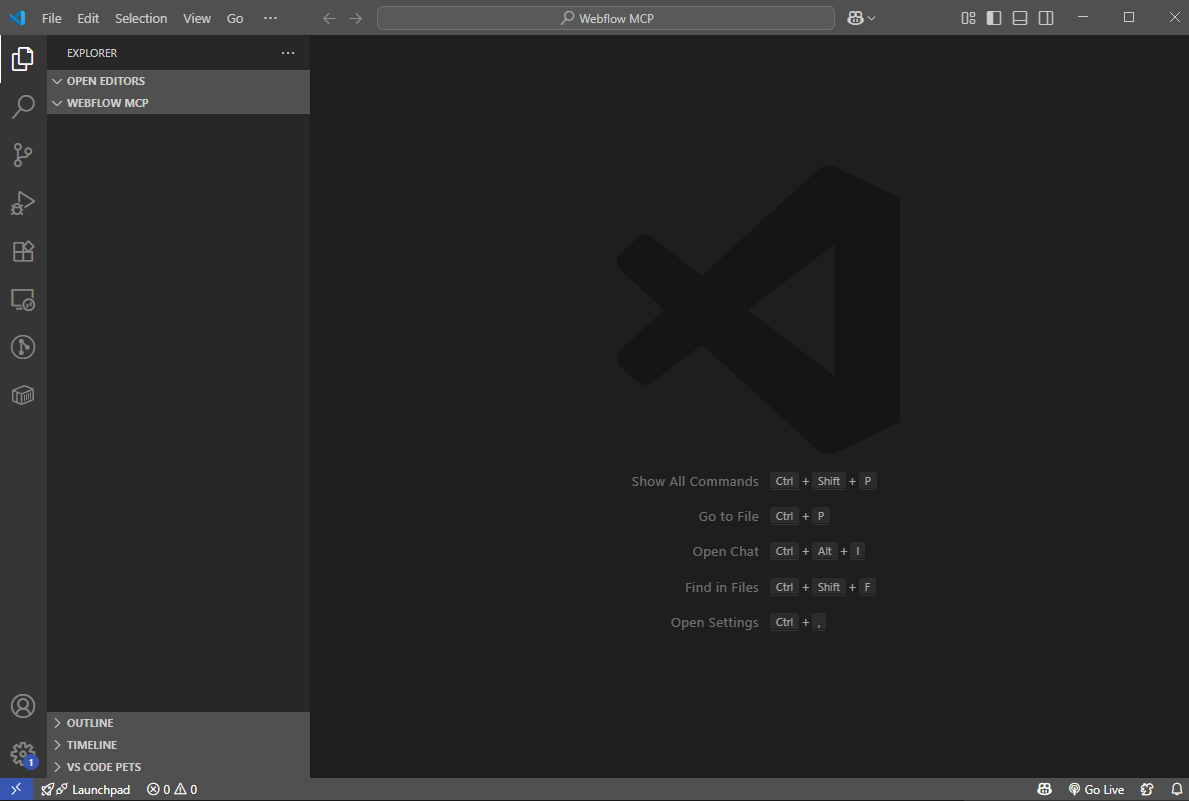Open the GitLens activity bar icon
This screenshot has height=801, width=1189.
pyautogui.click(x=23, y=347)
